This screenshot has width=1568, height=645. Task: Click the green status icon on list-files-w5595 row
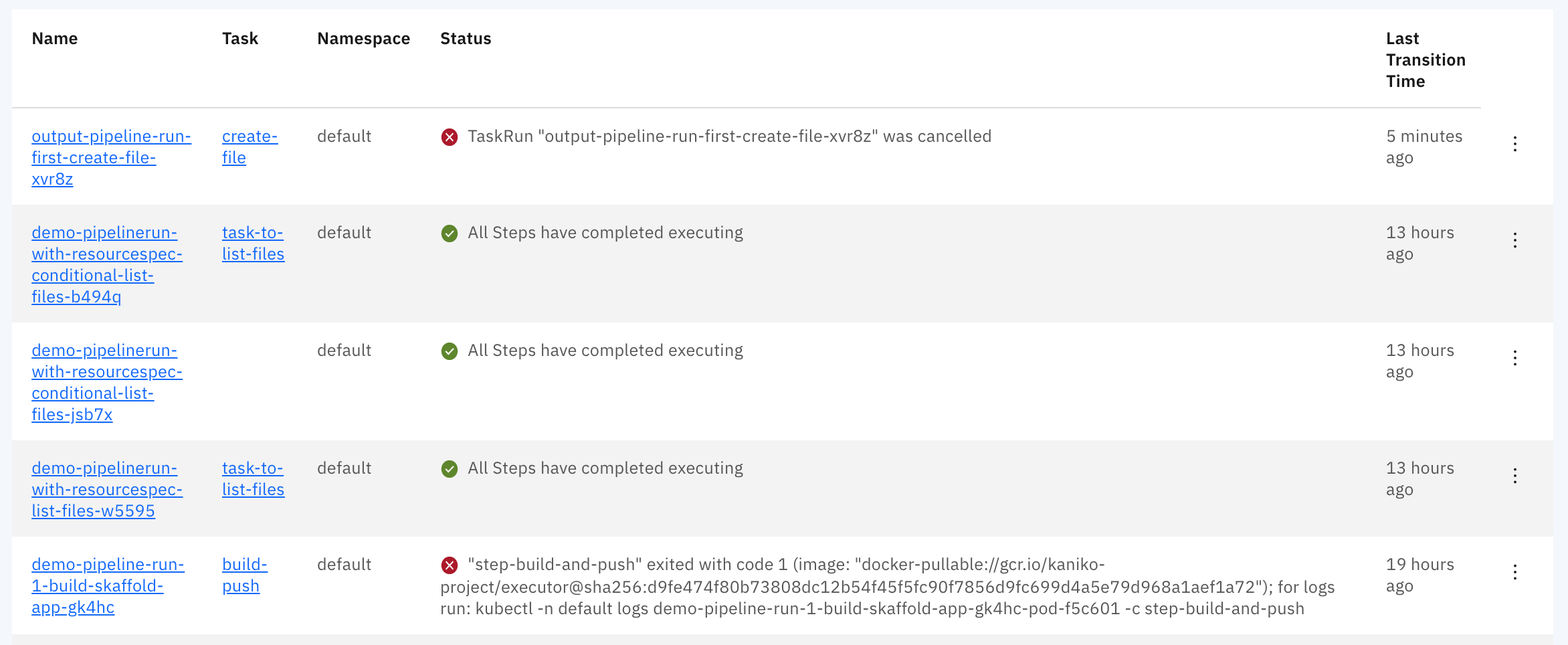(x=449, y=469)
